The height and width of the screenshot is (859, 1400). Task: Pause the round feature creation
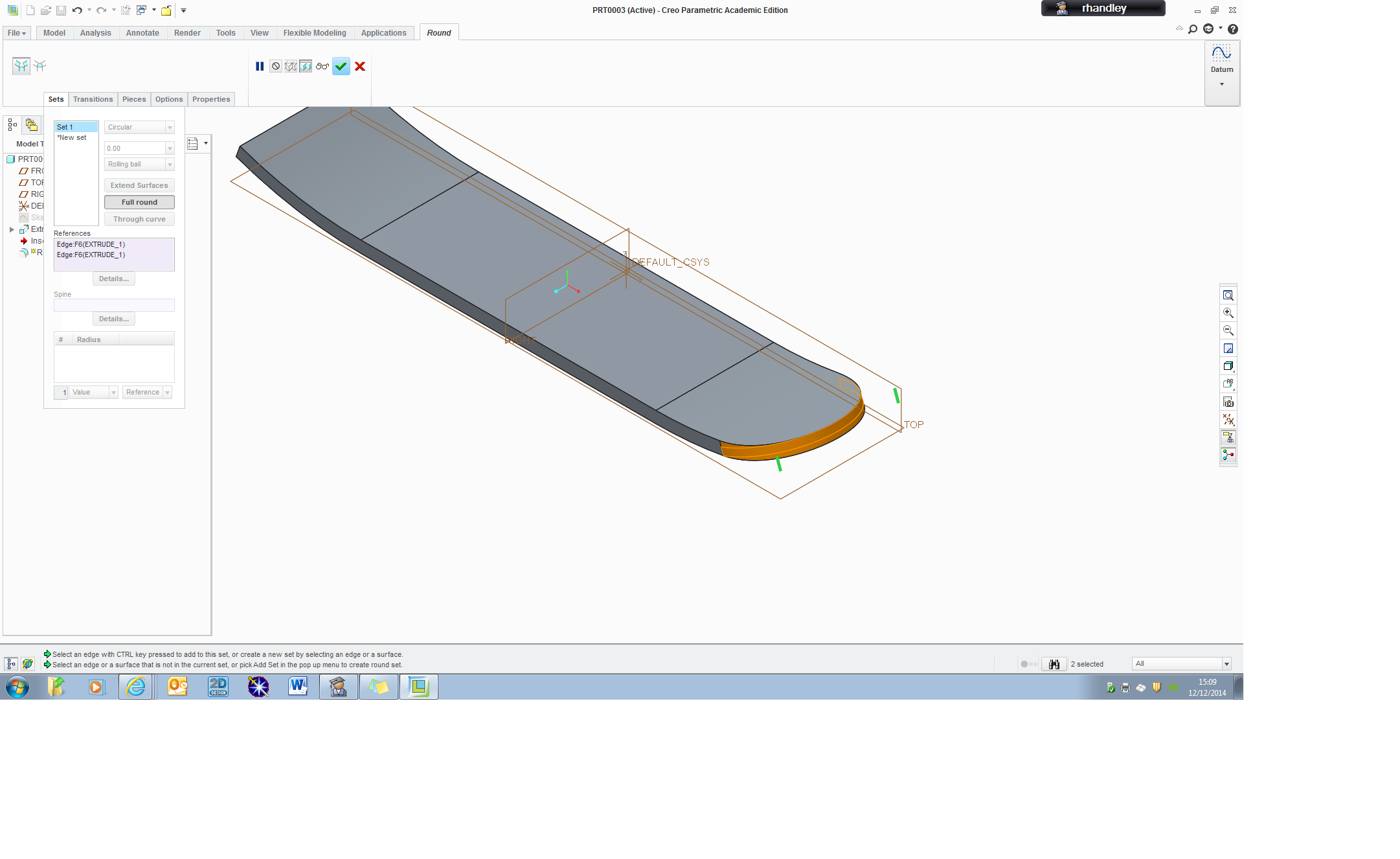[x=260, y=66]
